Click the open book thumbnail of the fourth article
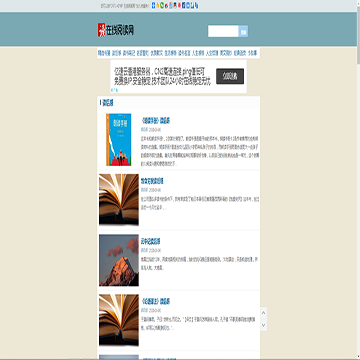The height and width of the screenshot is (360, 360). 119,320
